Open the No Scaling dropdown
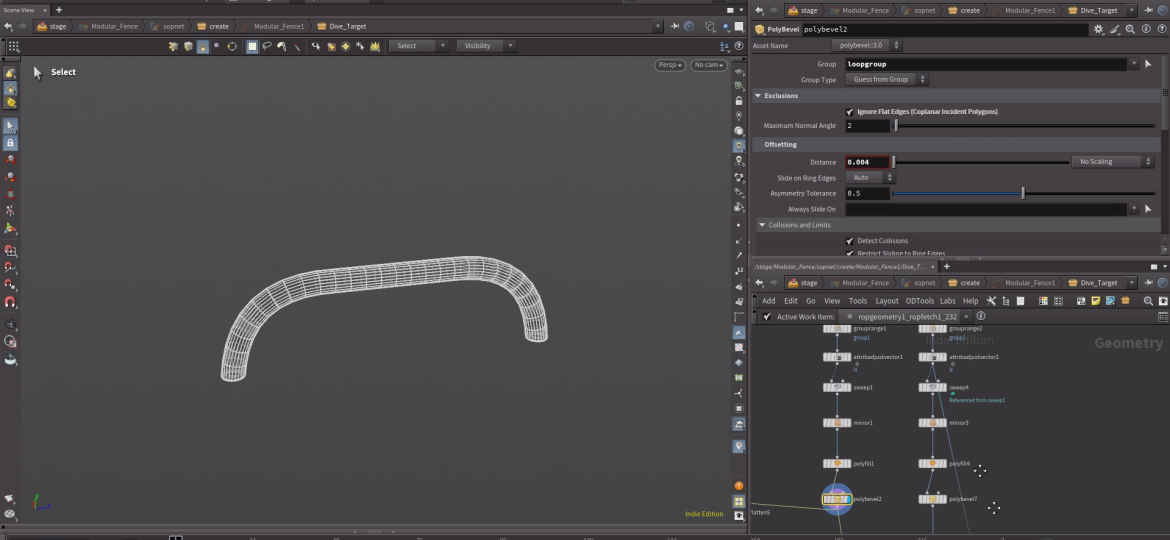 point(1112,162)
